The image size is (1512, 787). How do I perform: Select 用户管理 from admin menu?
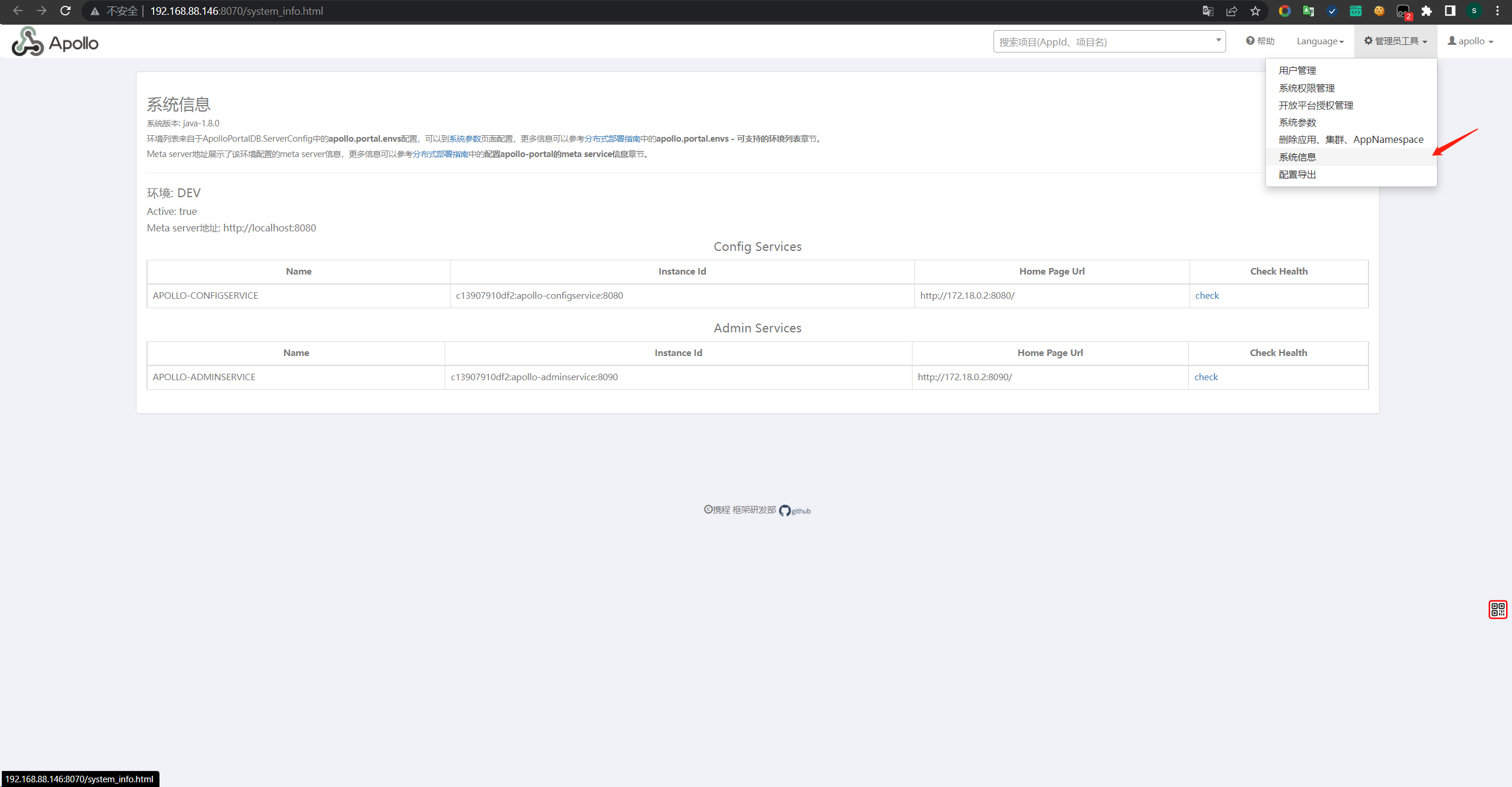[x=1297, y=70]
